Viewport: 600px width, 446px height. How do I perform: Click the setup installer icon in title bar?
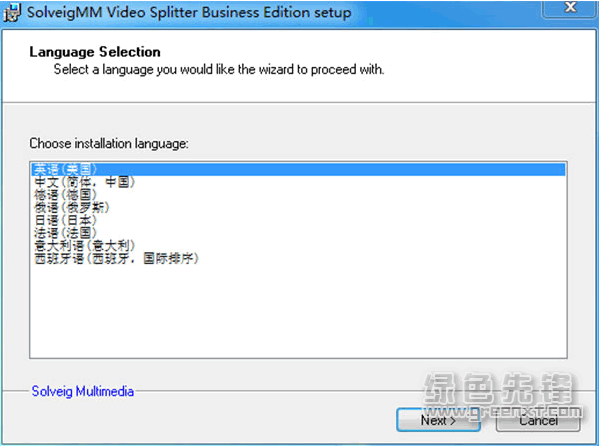click(x=11, y=13)
